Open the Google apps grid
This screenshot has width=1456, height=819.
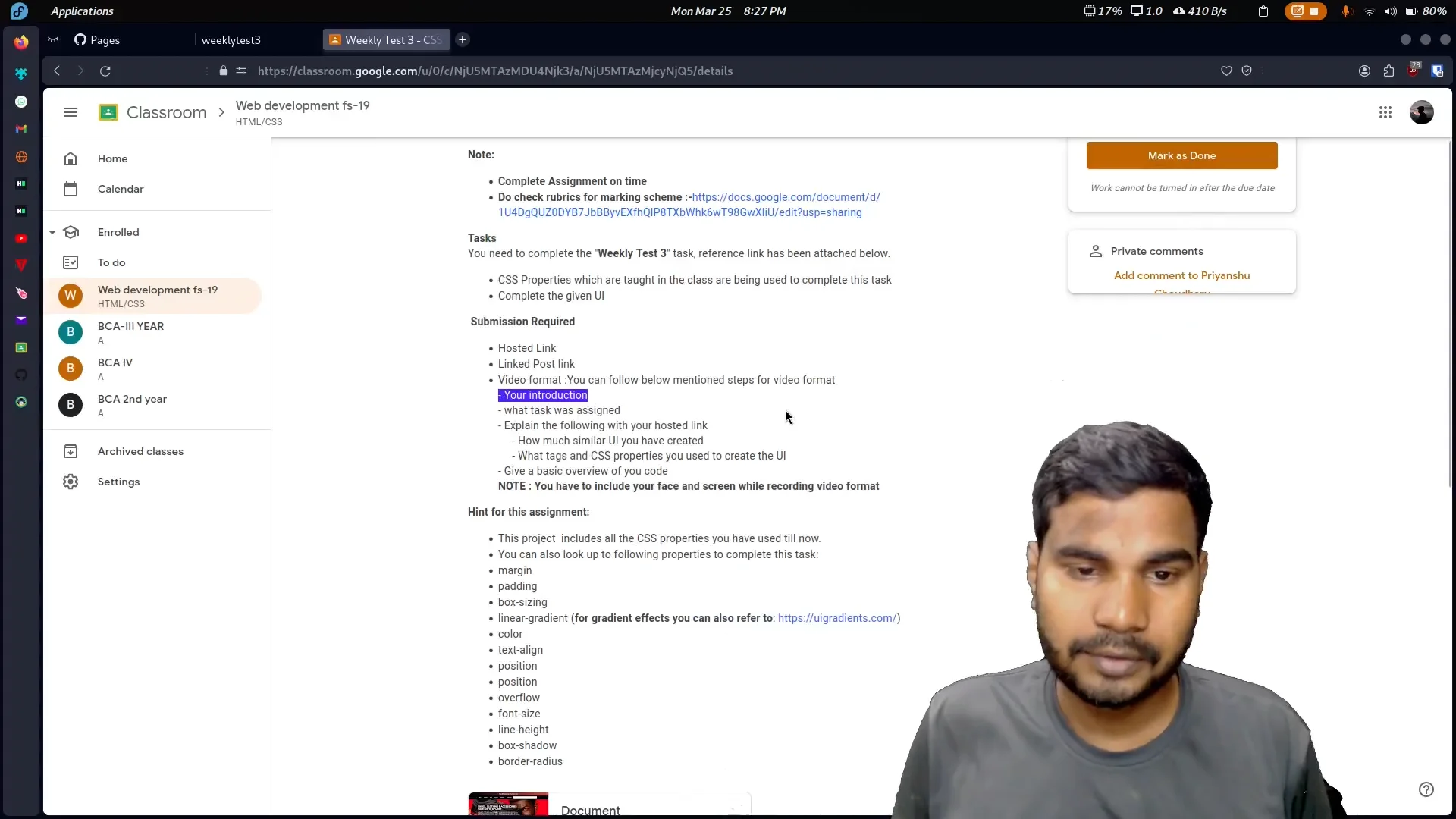click(1385, 112)
